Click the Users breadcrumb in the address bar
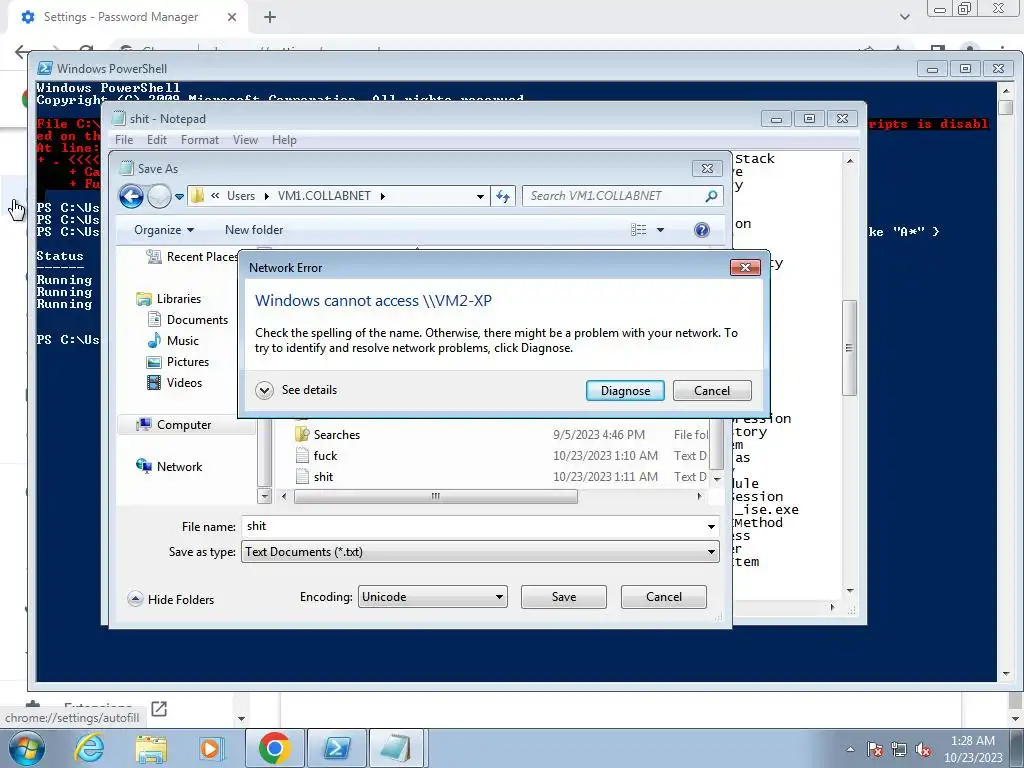The image size is (1024, 768). point(241,196)
